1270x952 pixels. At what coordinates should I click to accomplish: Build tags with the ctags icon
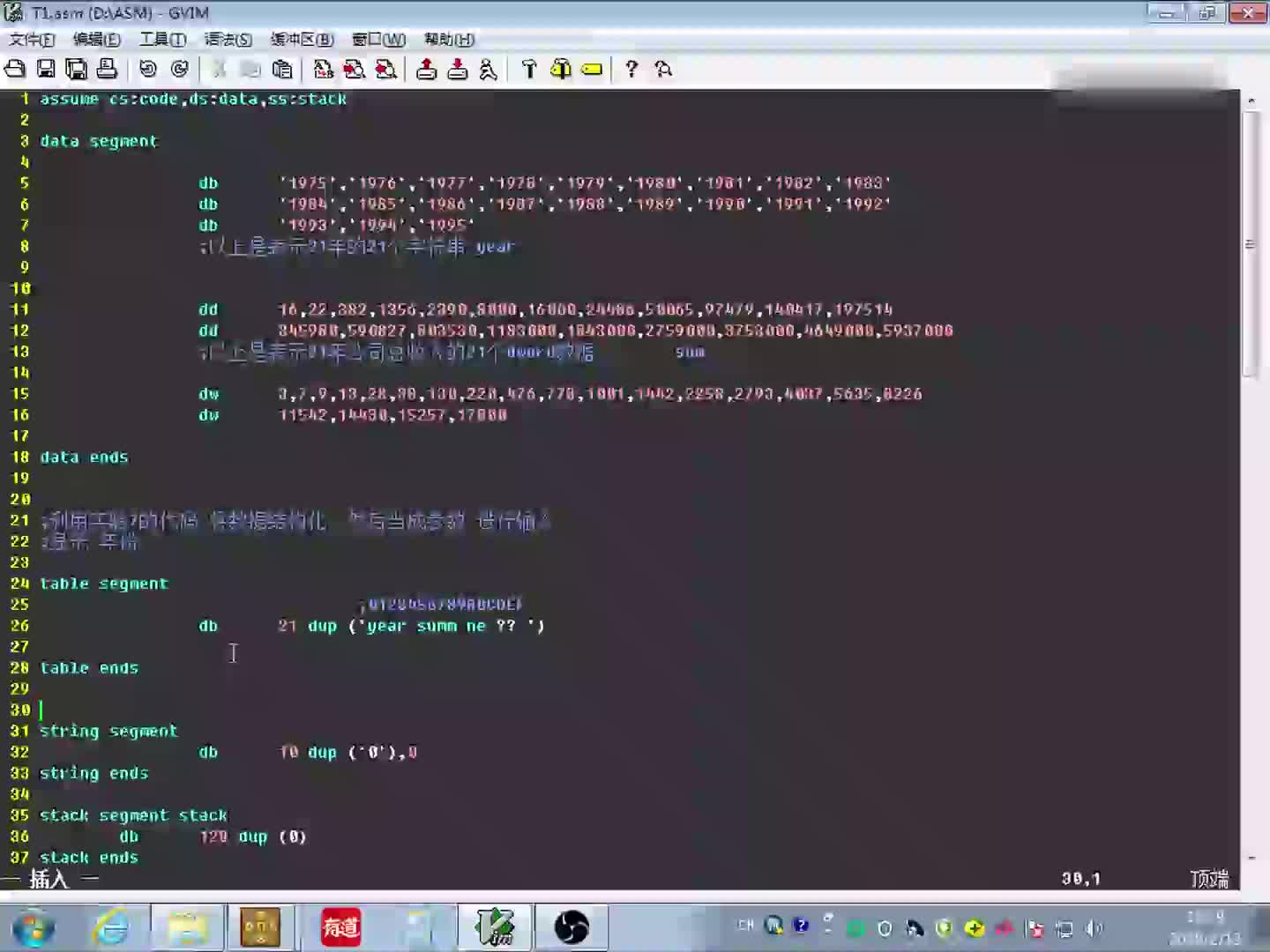560,69
